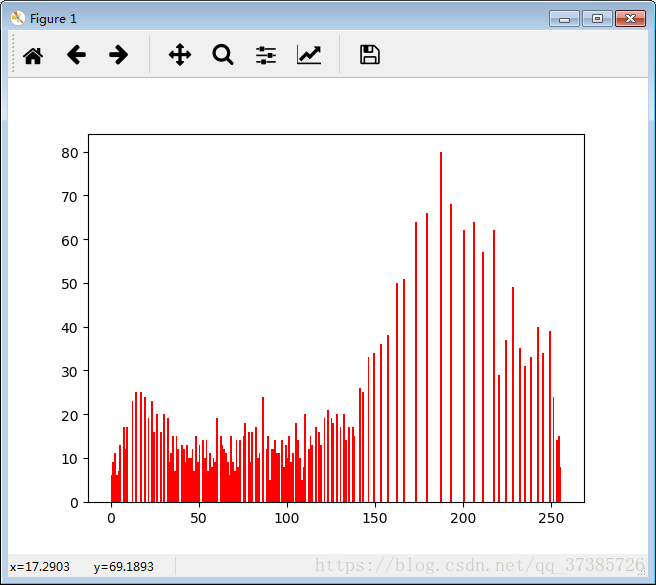Activate the Pan axes tool
Image resolution: width=656 pixels, height=585 pixels.
tap(180, 55)
